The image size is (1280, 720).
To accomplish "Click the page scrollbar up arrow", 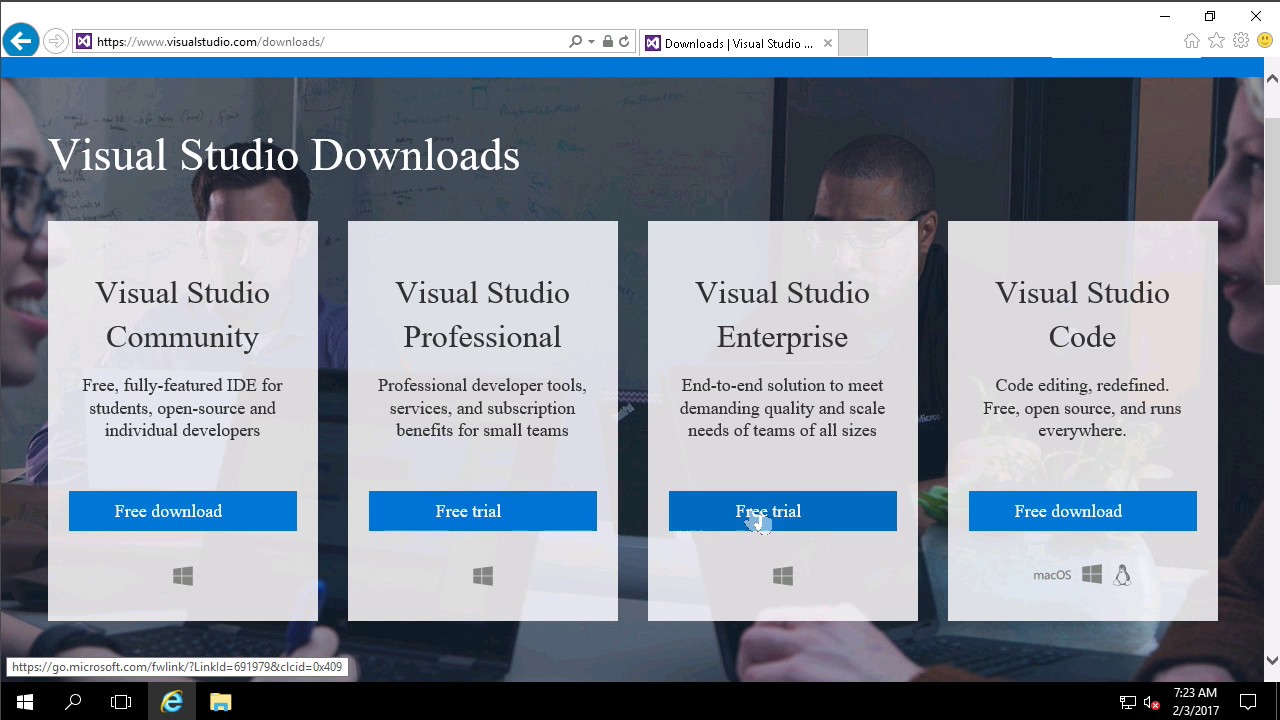I will [x=1272, y=78].
